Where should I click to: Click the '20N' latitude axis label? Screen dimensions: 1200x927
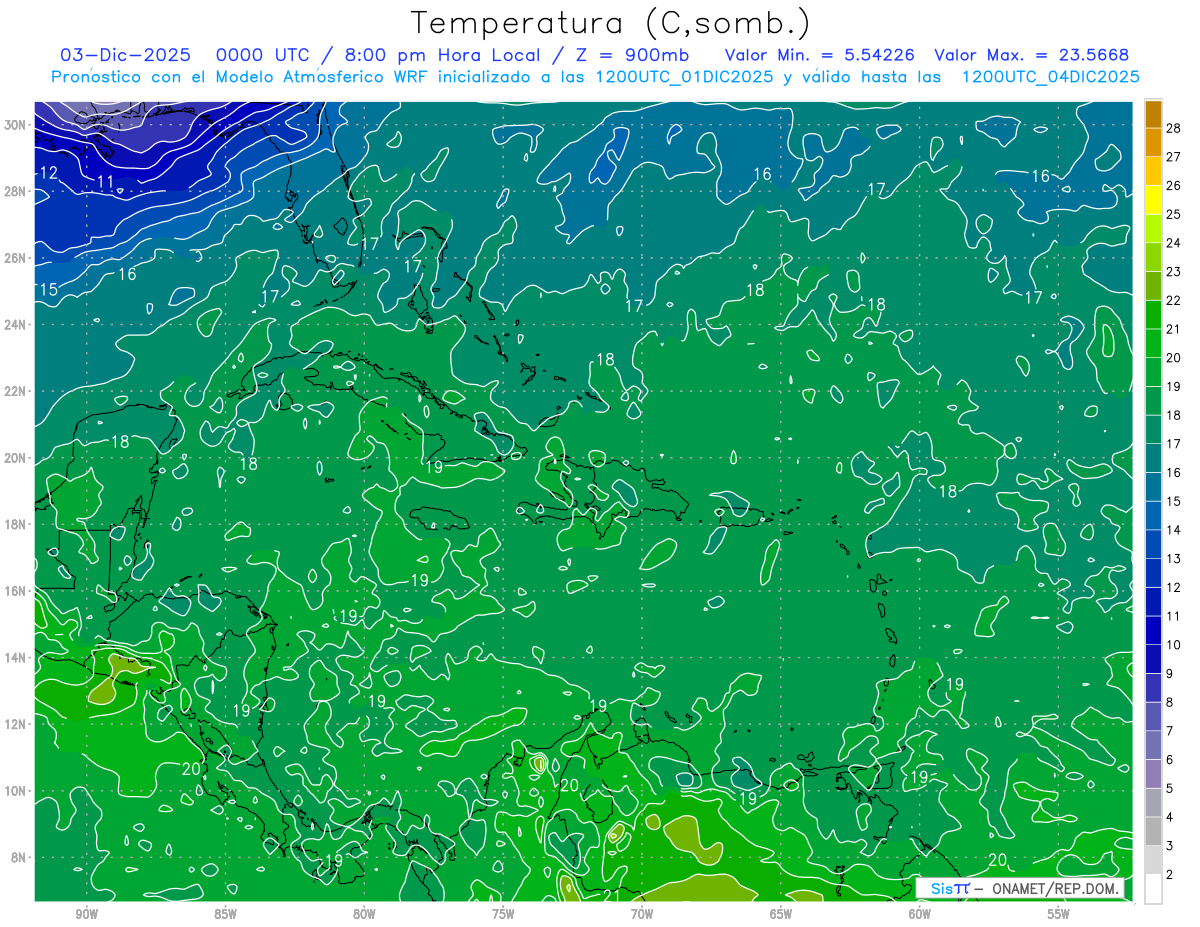(x=16, y=458)
